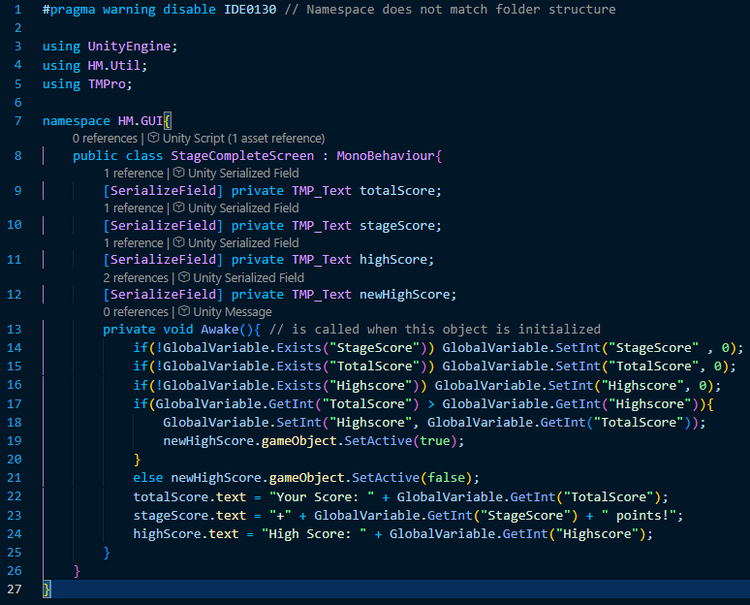750x605 pixels.
Task: Click Unity cube icon above the highScore field
Action: pyautogui.click(x=178, y=242)
